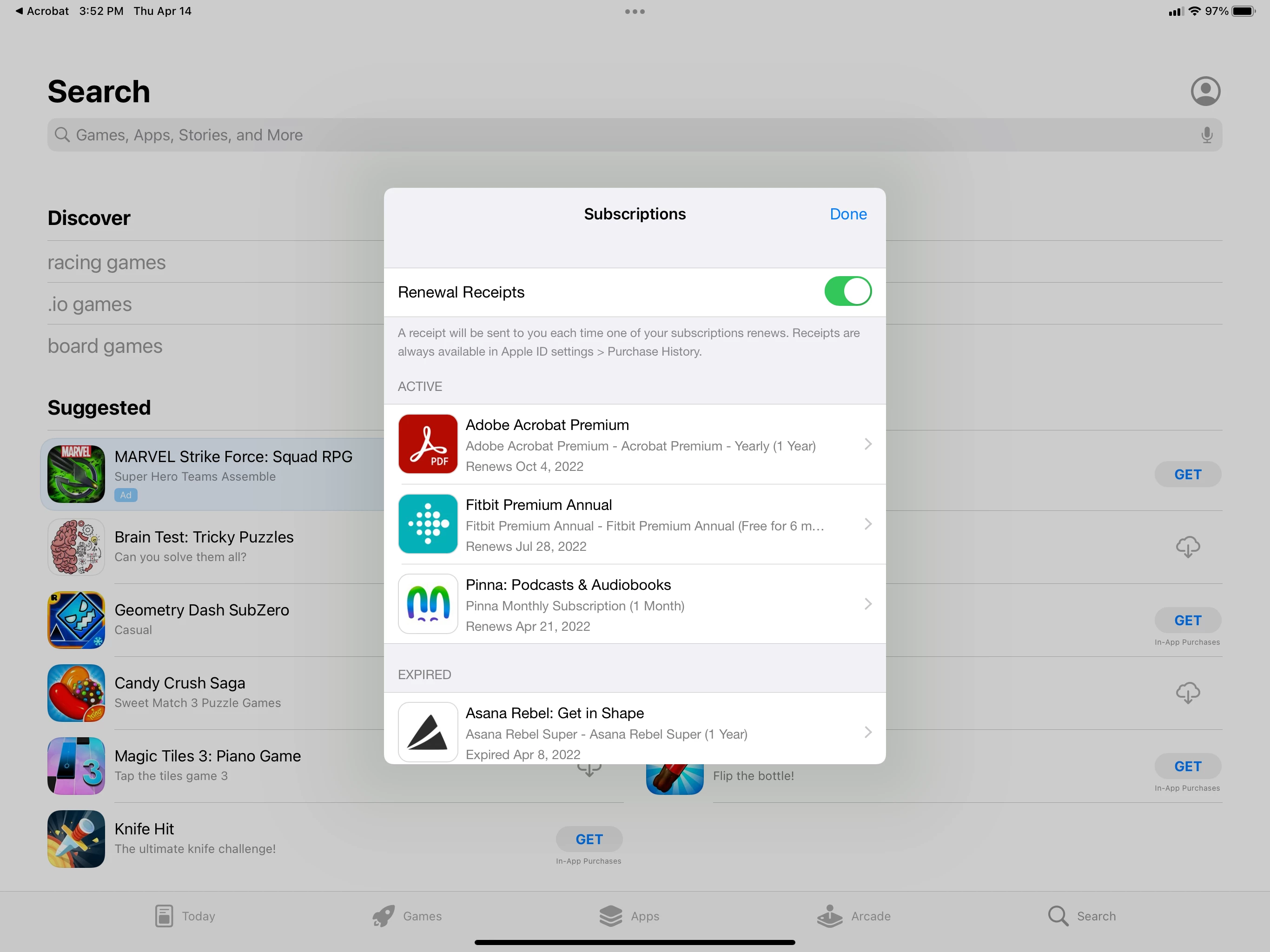Open Adobe Acrobat Premium app icon
1270x952 pixels.
(x=428, y=444)
